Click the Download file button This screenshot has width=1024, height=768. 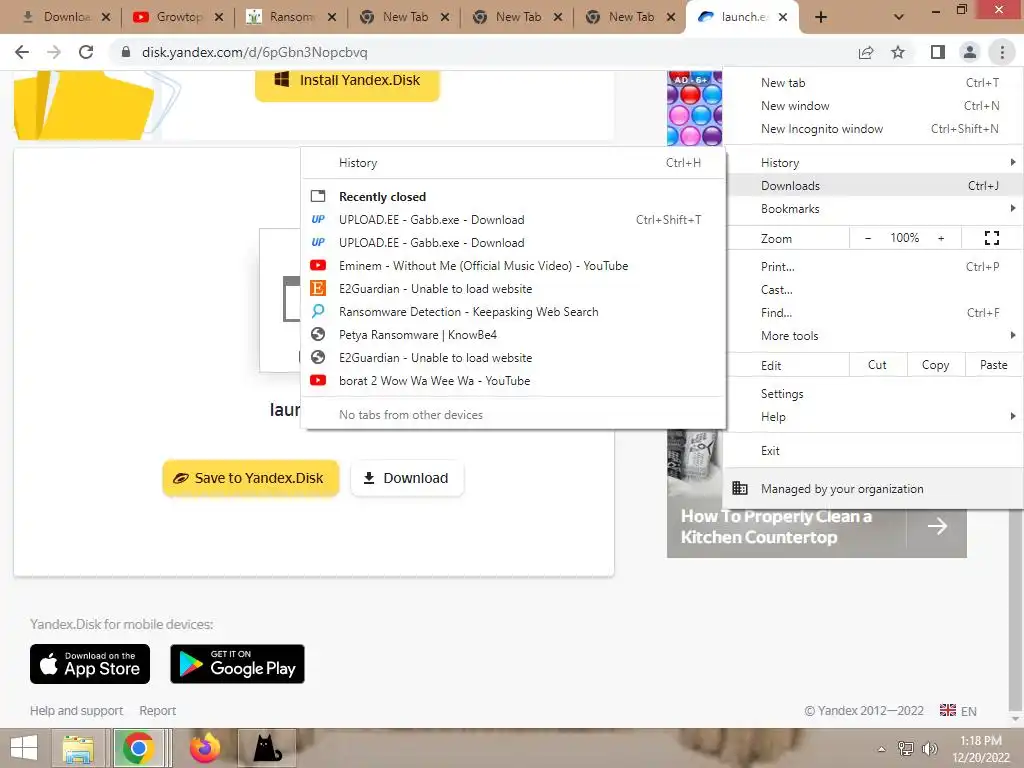(x=408, y=478)
